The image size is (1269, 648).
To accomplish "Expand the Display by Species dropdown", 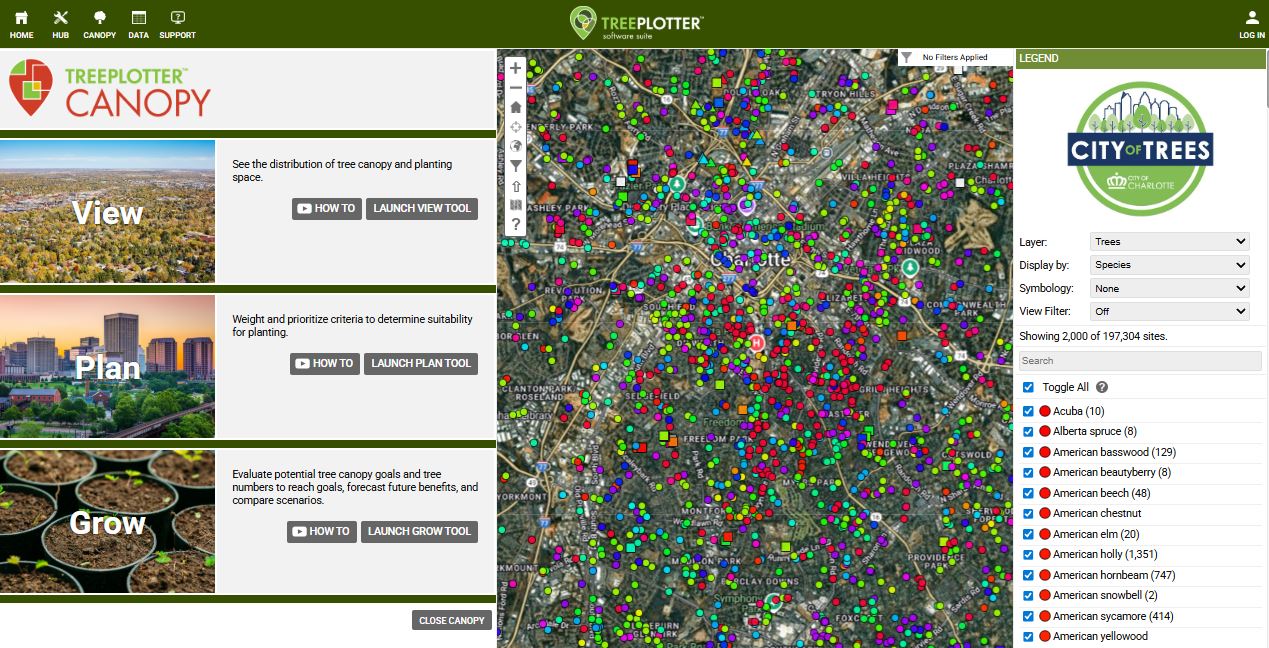I will click(x=1169, y=265).
